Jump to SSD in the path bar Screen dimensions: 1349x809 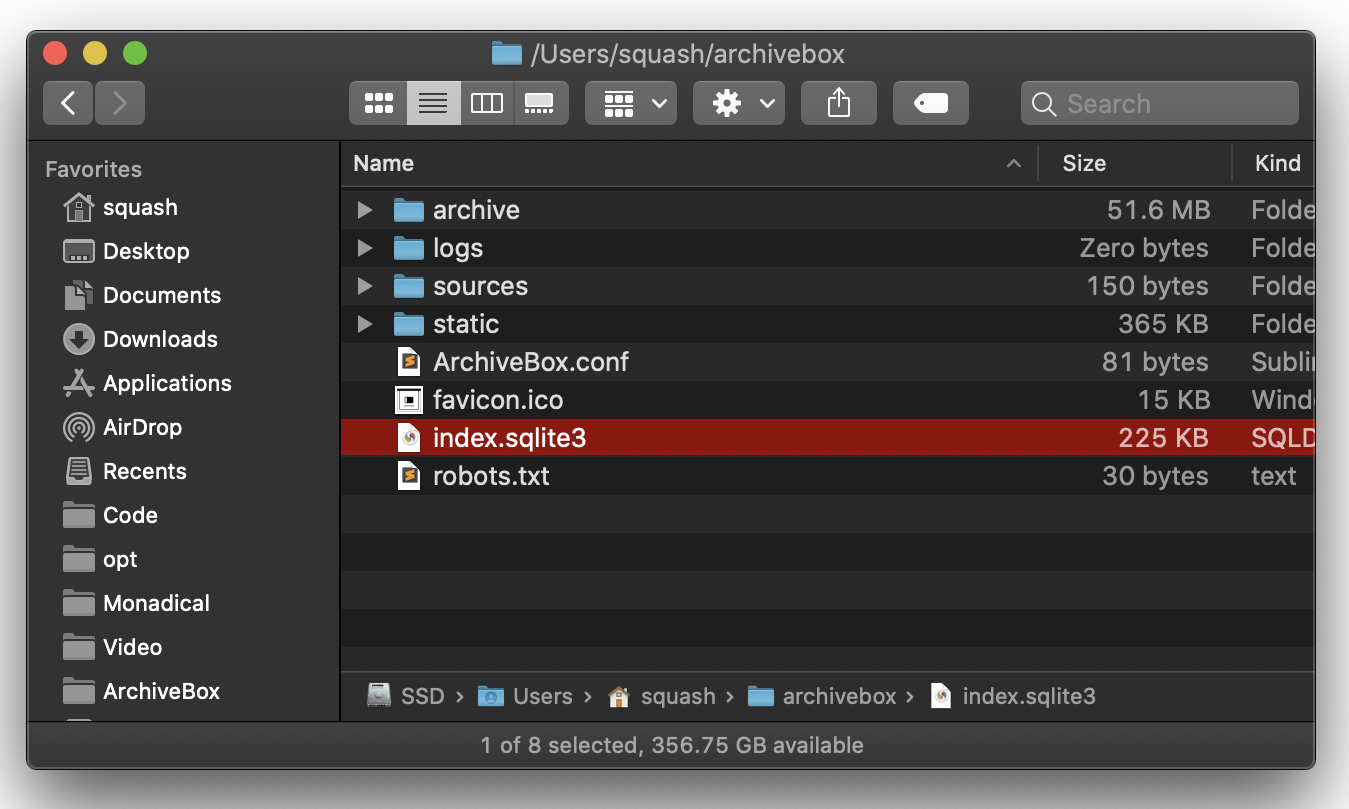pos(406,696)
